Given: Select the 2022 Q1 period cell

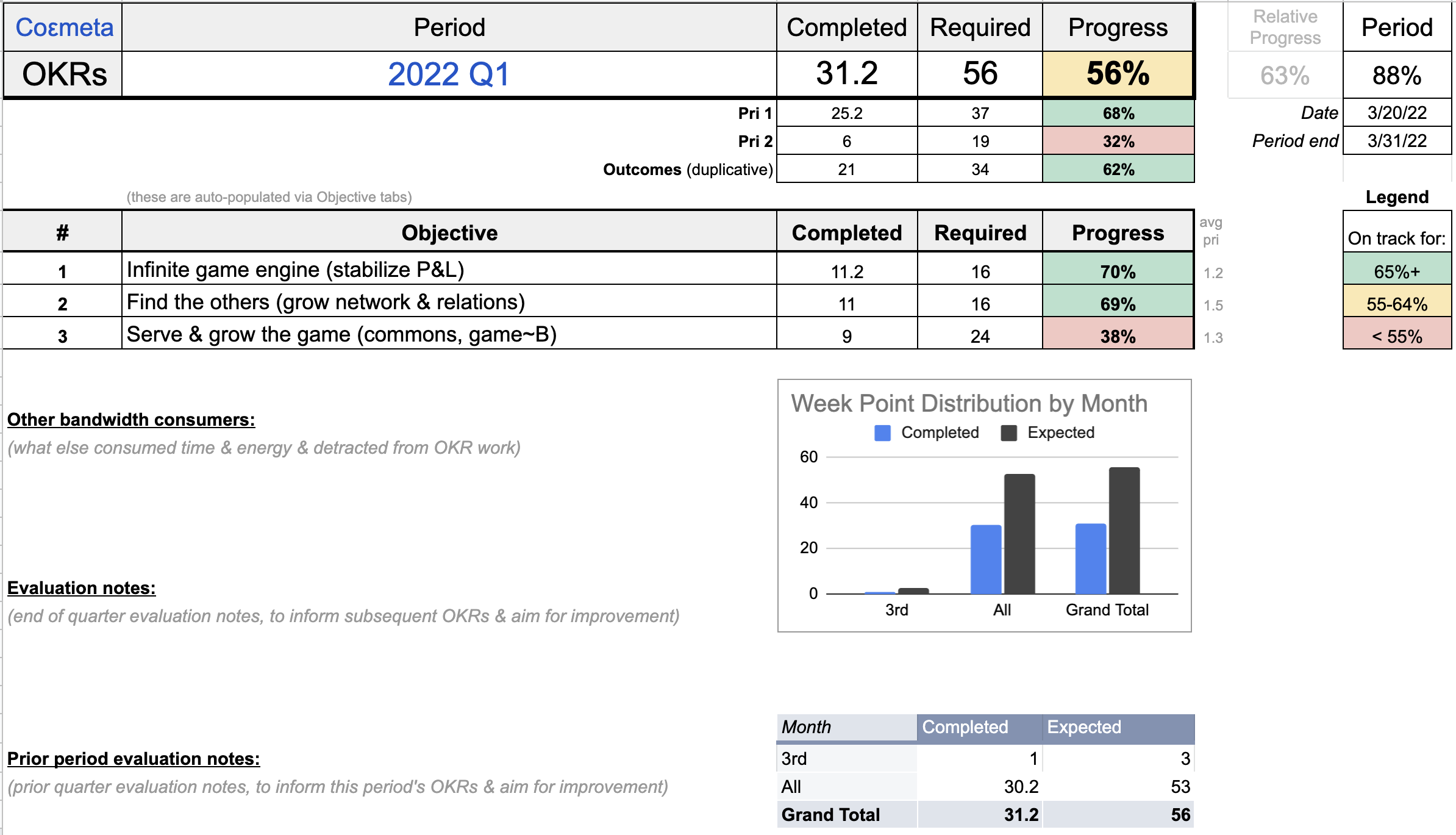Looking at the screenshot, I should pos(449,74).
